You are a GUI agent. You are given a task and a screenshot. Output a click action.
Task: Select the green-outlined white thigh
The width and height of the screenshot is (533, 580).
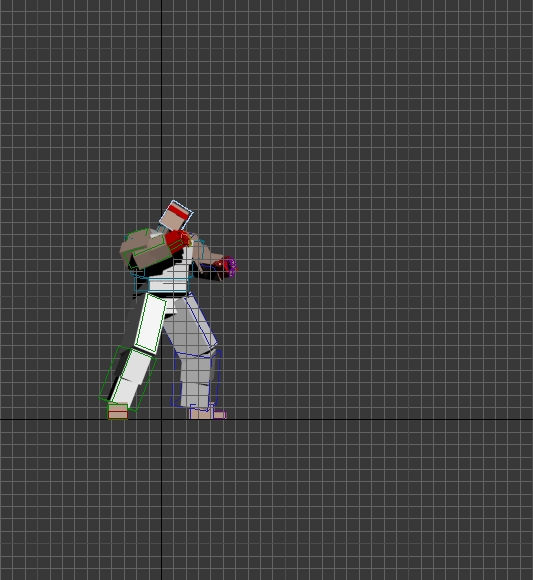click(x=151, y=323)
